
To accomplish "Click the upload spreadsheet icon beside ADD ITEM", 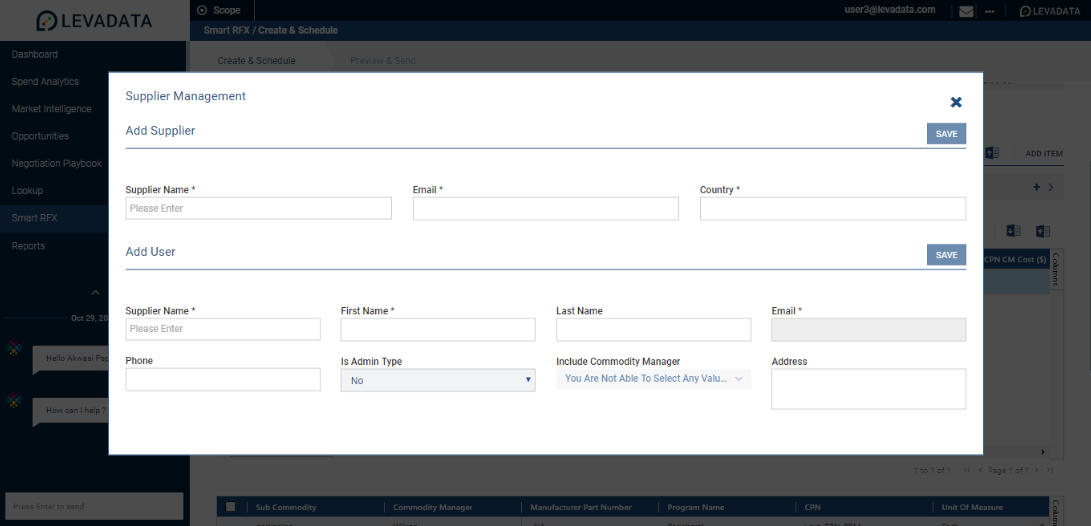I will 992,153.
